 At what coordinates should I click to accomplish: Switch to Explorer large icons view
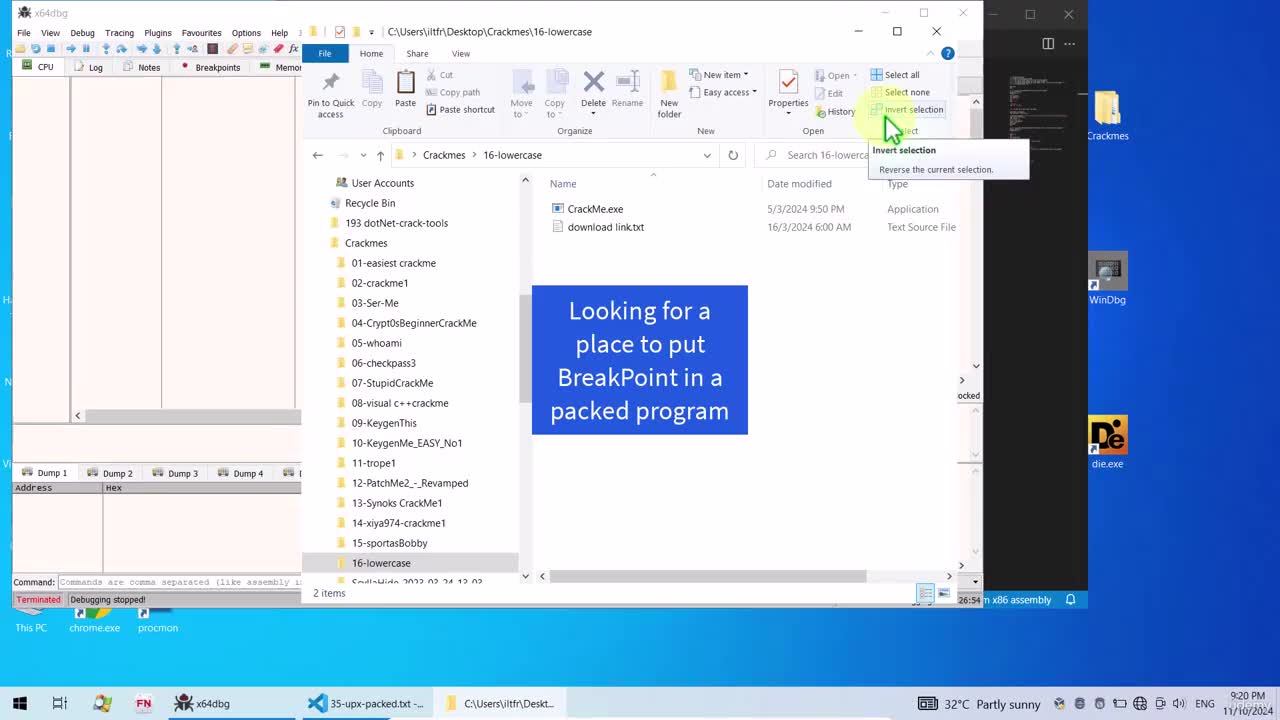[x=943, y=594]
